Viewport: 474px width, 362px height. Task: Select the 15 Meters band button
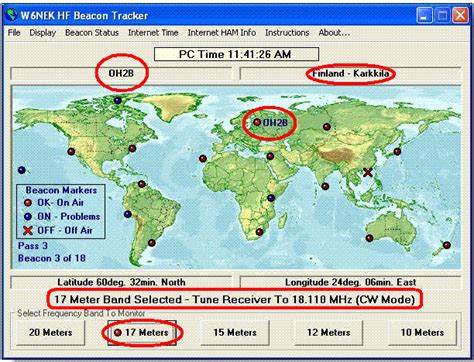click(x=235, y=333)
